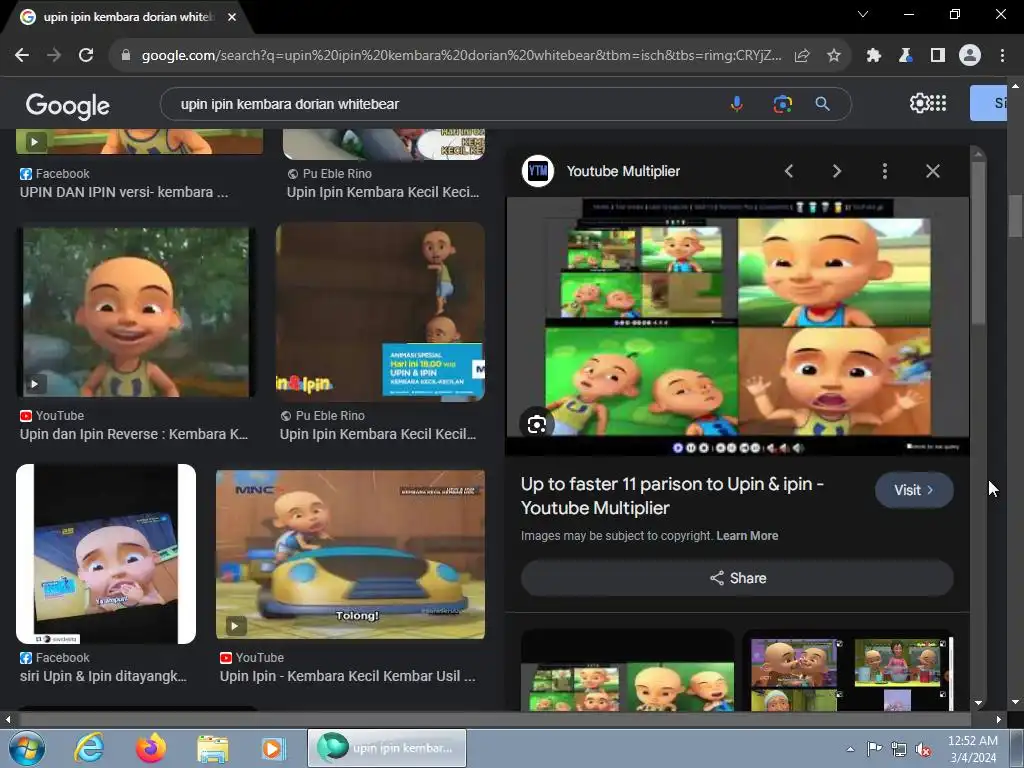The image size is (1024, 768).
Task: Open Upin dan Ipin Reverse YouTube thumbnail
Action: [136, 312]
